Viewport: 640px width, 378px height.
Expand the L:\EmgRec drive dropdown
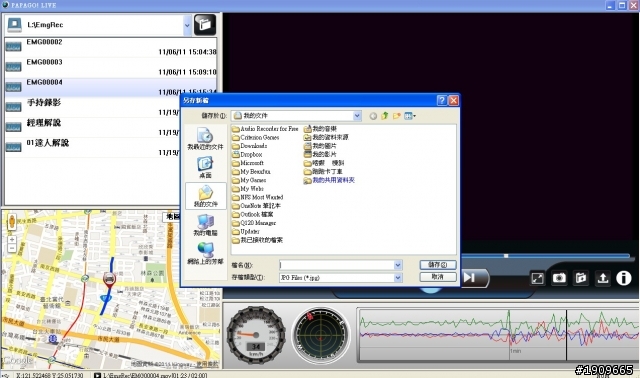tap(187, 25)
